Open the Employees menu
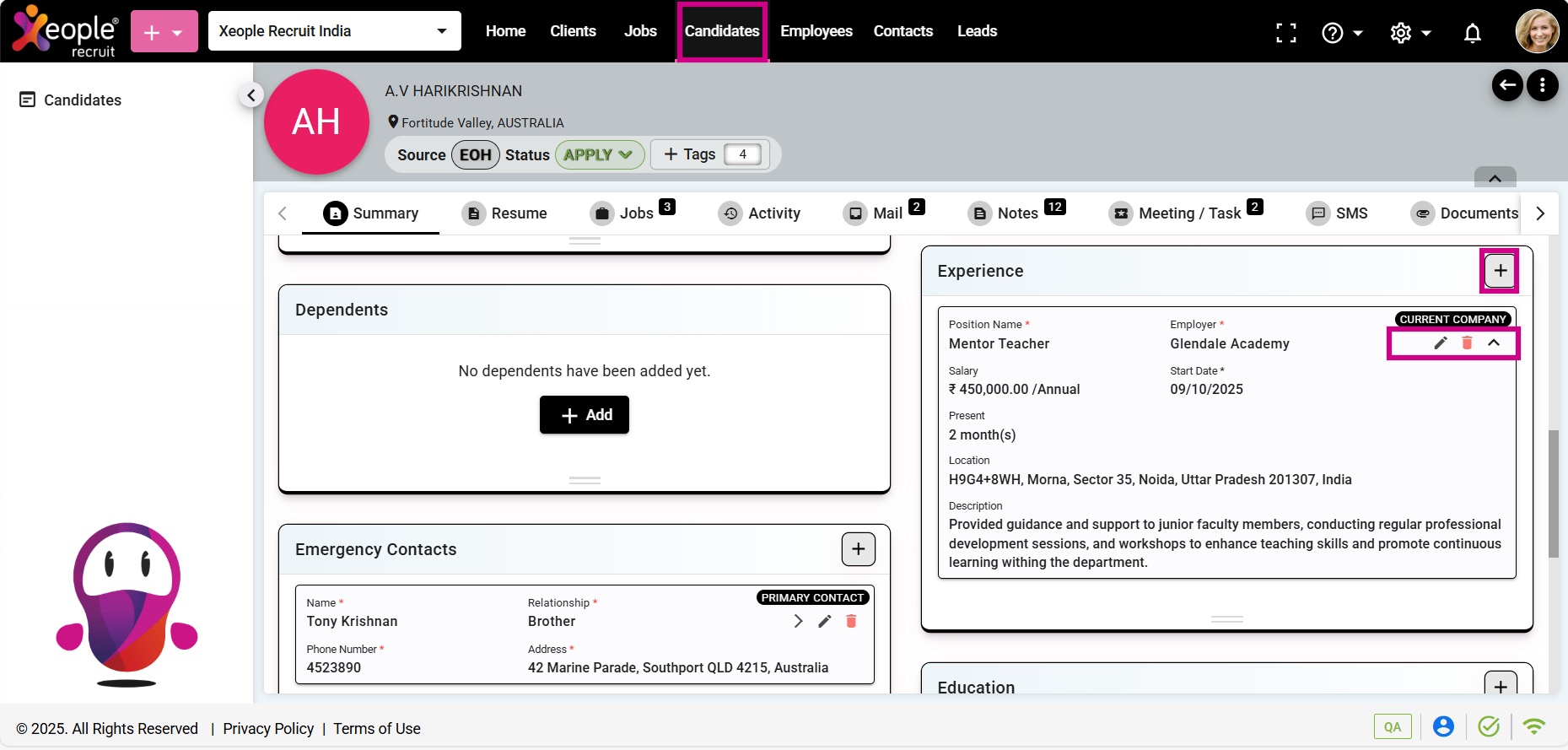The width and height of the screenshot is (1568, 750). (x=816, y=31)
